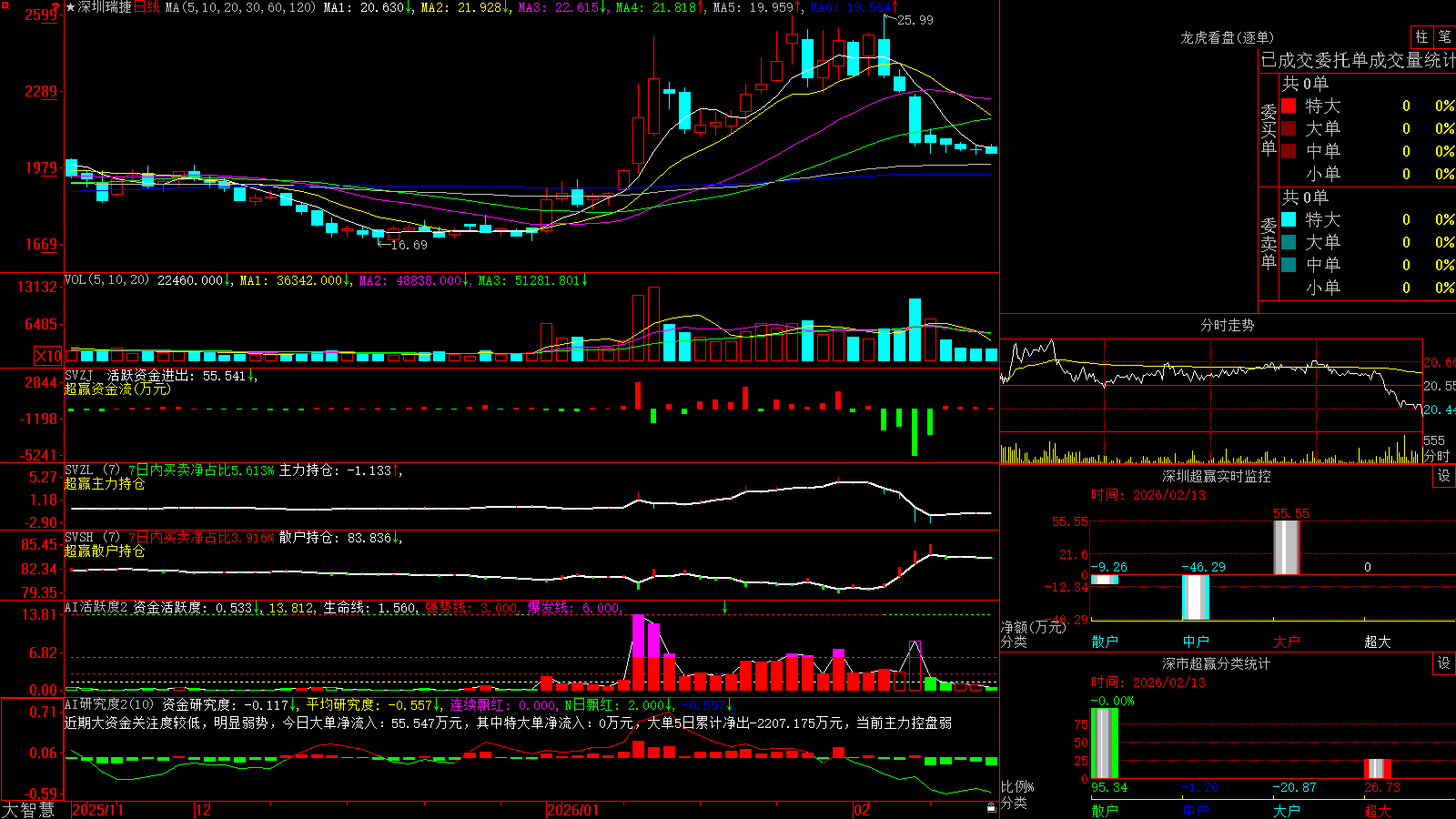Click the AI研究度2(10) indicator label
This screenshot has height=819, width=1456.
coord(109,704)
